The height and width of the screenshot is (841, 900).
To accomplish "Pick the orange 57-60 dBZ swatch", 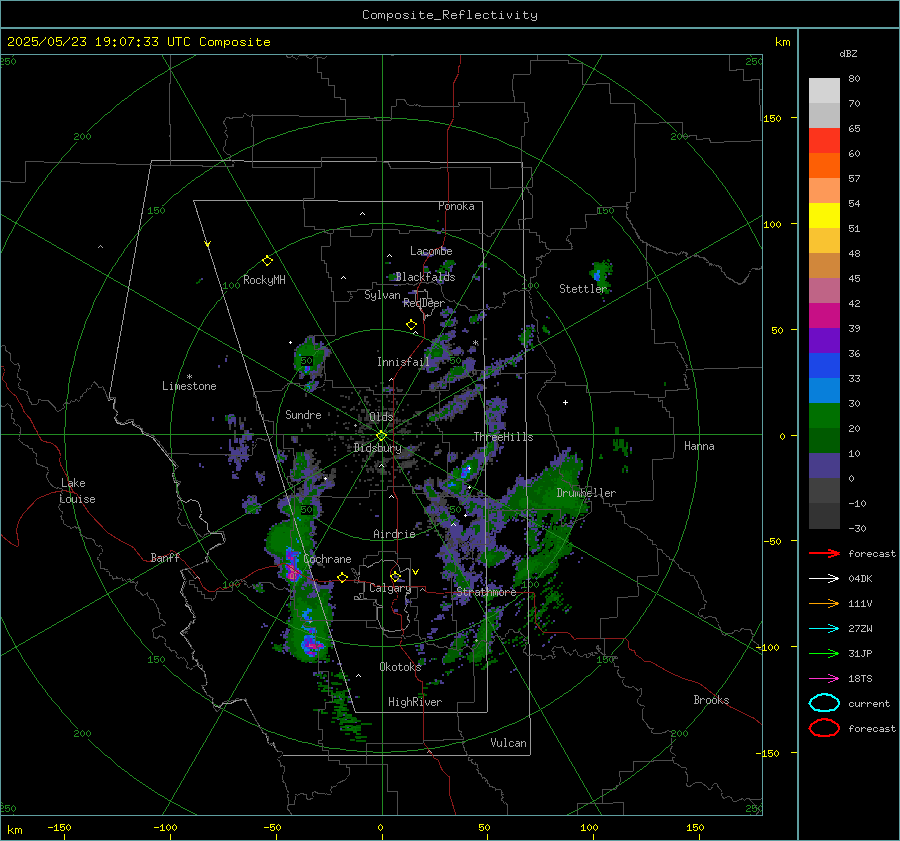I will [824, 166].
